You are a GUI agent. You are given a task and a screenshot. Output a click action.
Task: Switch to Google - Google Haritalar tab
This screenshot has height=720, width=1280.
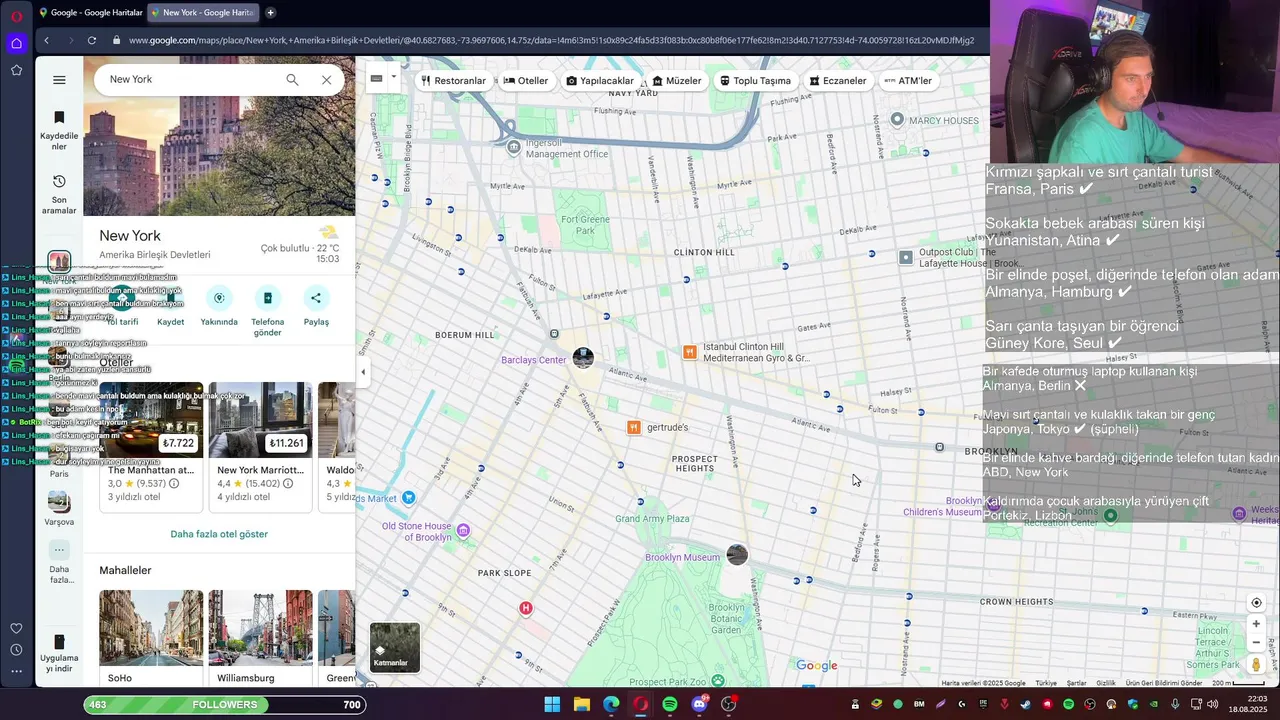[x=91, y=13]
